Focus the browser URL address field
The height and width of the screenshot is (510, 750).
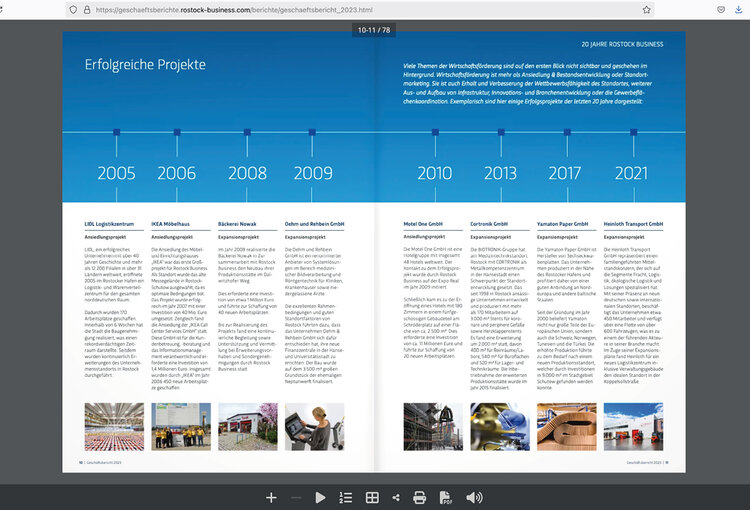pos(360,10)
